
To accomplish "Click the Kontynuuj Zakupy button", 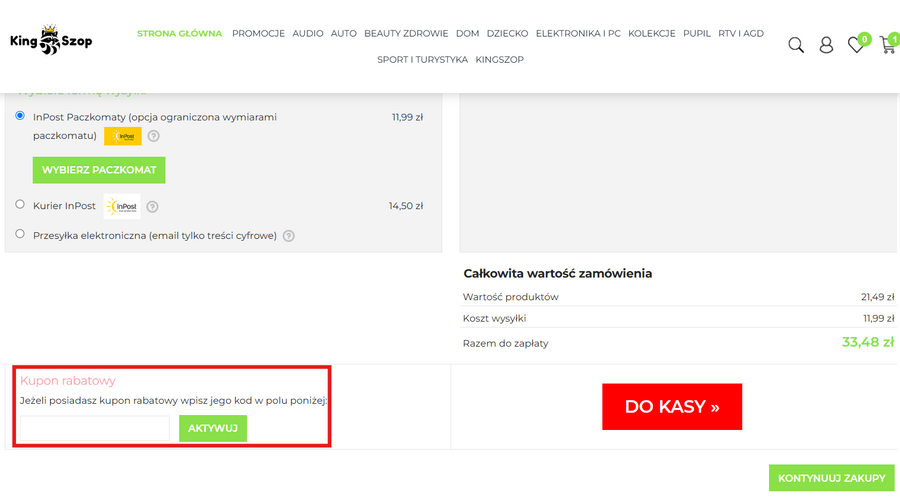I will point(831,478).
